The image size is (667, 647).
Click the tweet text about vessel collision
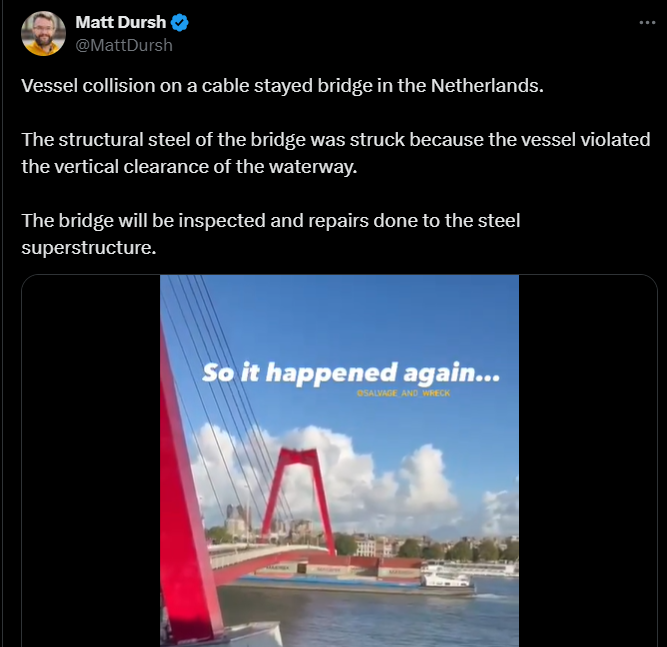point(282,86)
